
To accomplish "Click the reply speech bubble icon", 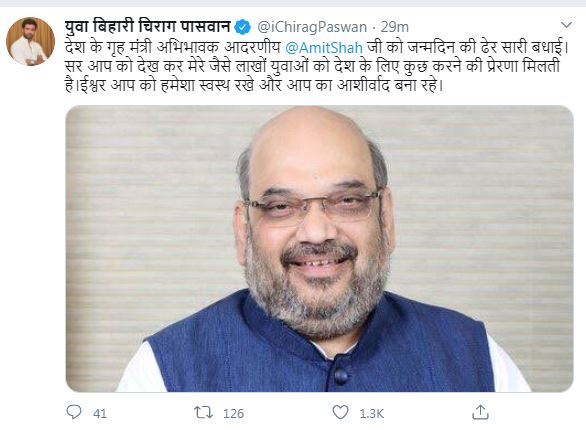I will click(x=74, y=412).
